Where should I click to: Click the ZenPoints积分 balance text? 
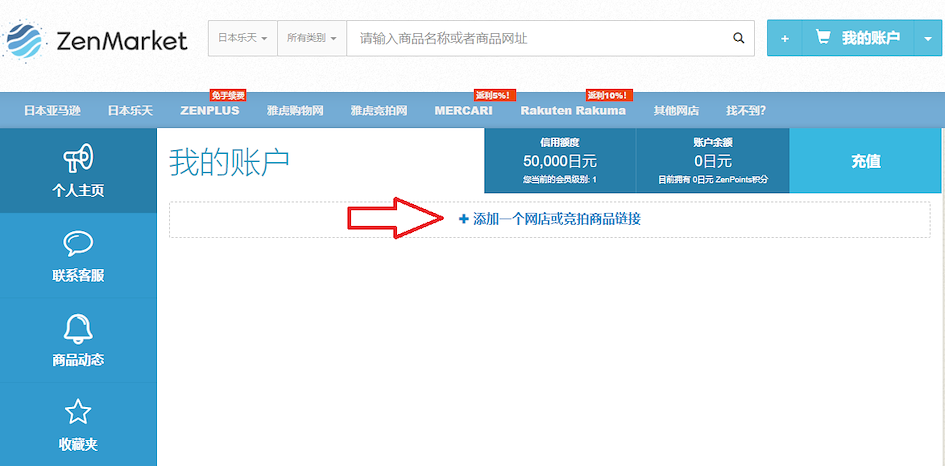point(712,180)
